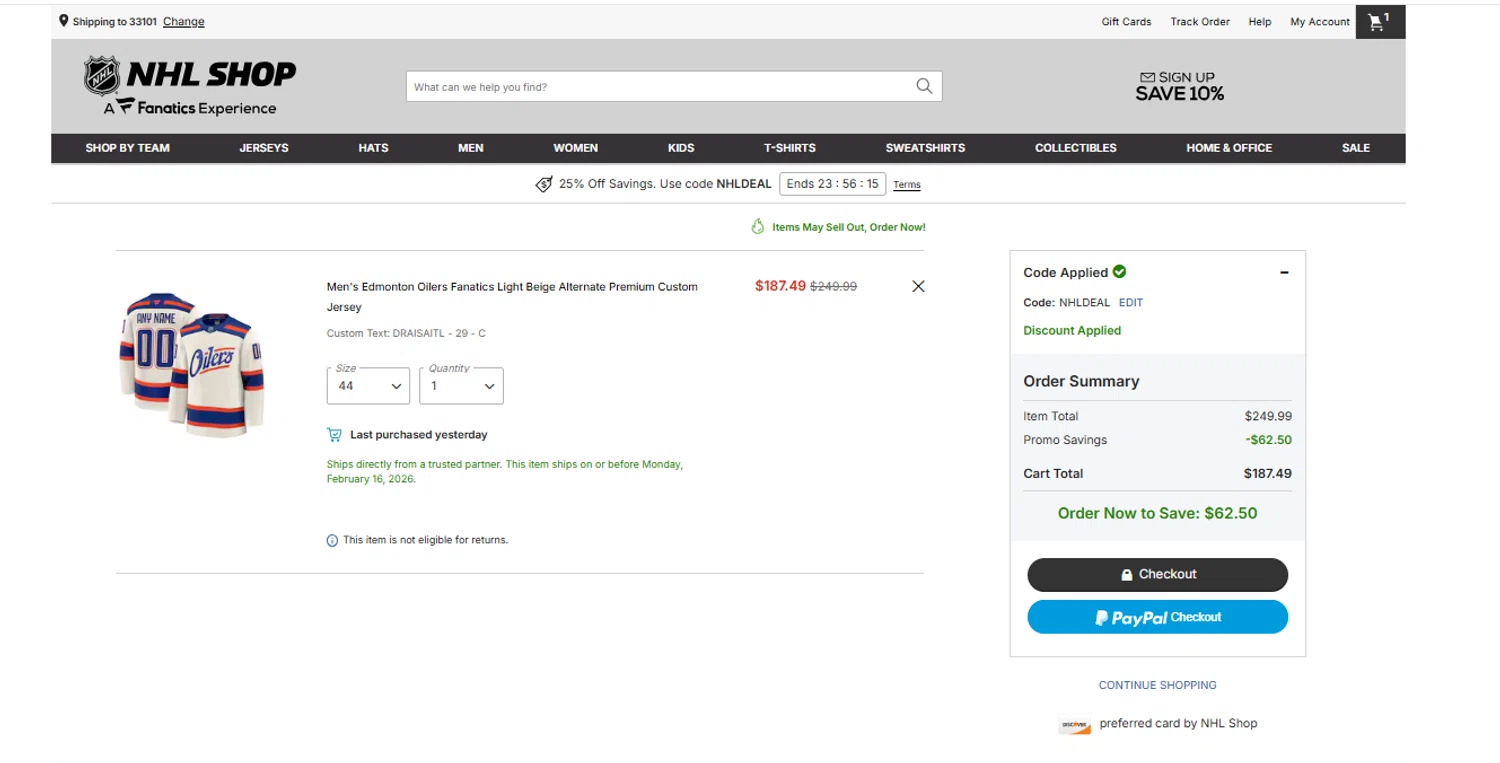Click Sign Up Save 10% banner
Image resolution: width=1500 pixels, height=763 pixels.
pos(1180,86)
